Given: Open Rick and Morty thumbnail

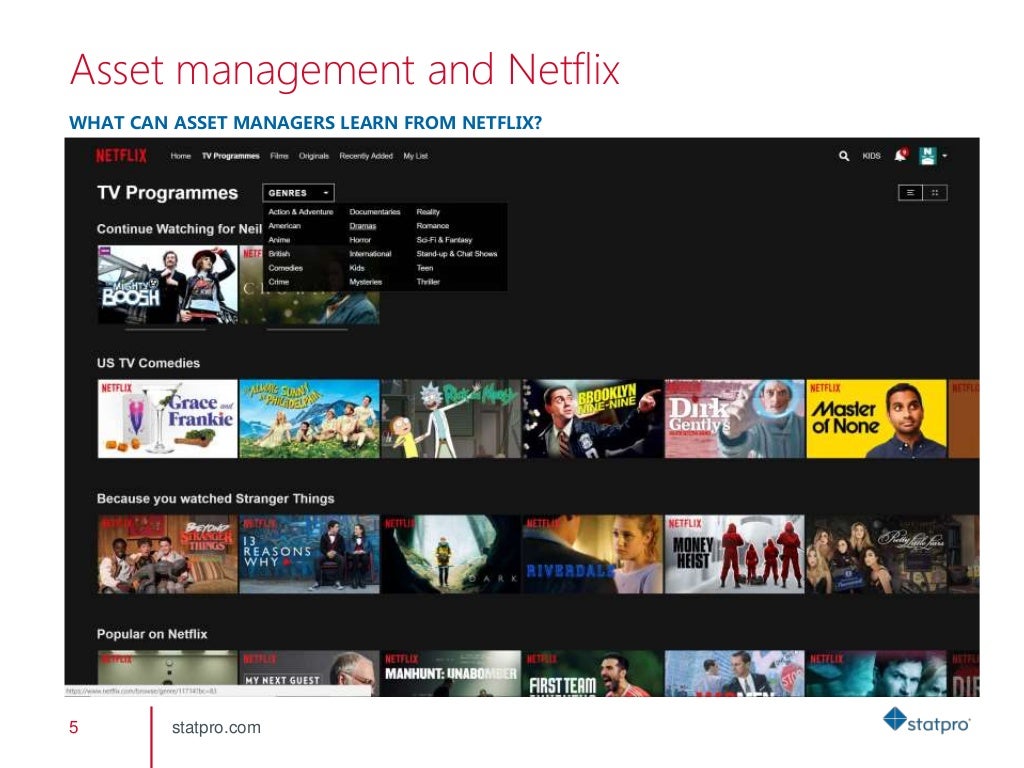Looking at the screenshot, I should pos(451,419).
